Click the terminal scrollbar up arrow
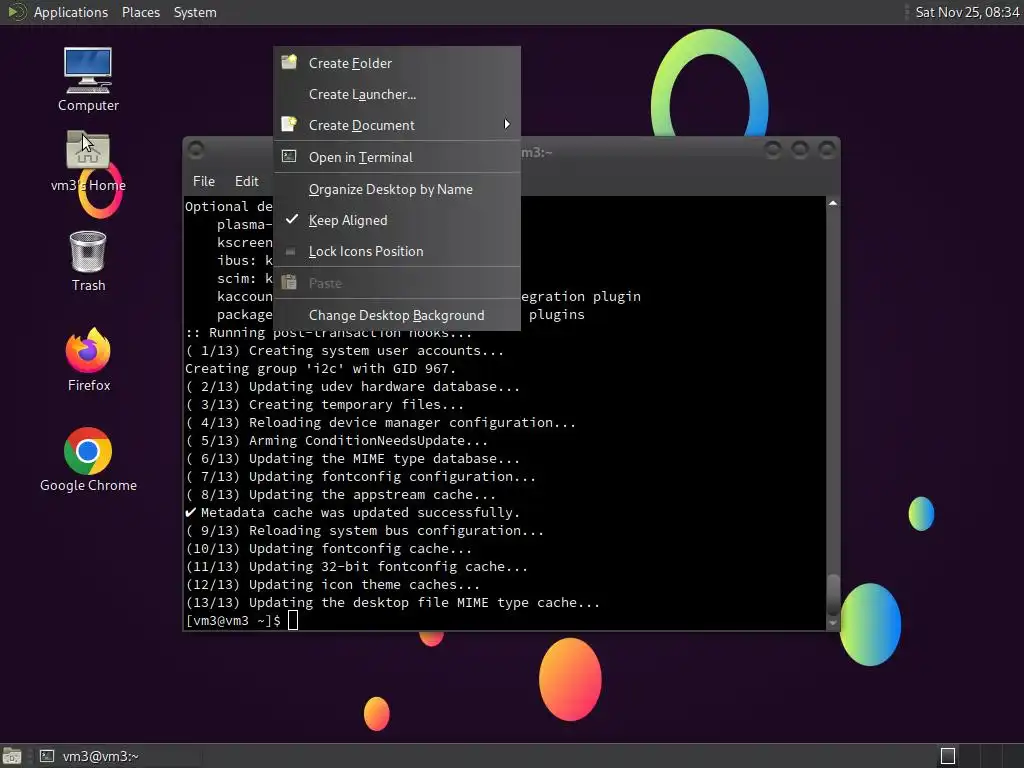 pyautogui.click(x=833, y=203)
